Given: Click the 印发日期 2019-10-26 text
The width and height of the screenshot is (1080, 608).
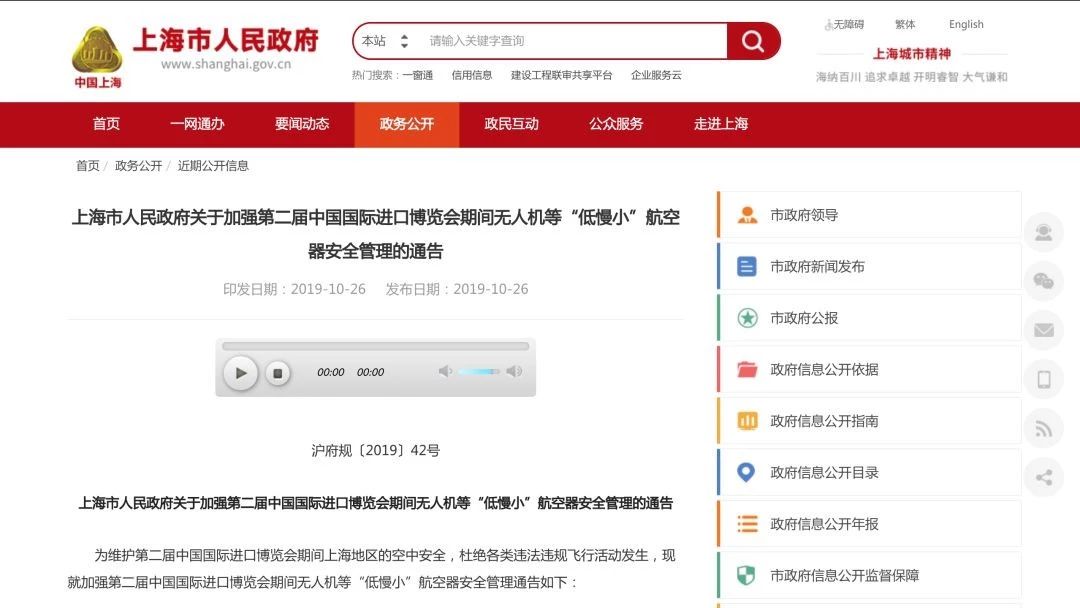Looking at the screenshot, I should pos(294,289).
